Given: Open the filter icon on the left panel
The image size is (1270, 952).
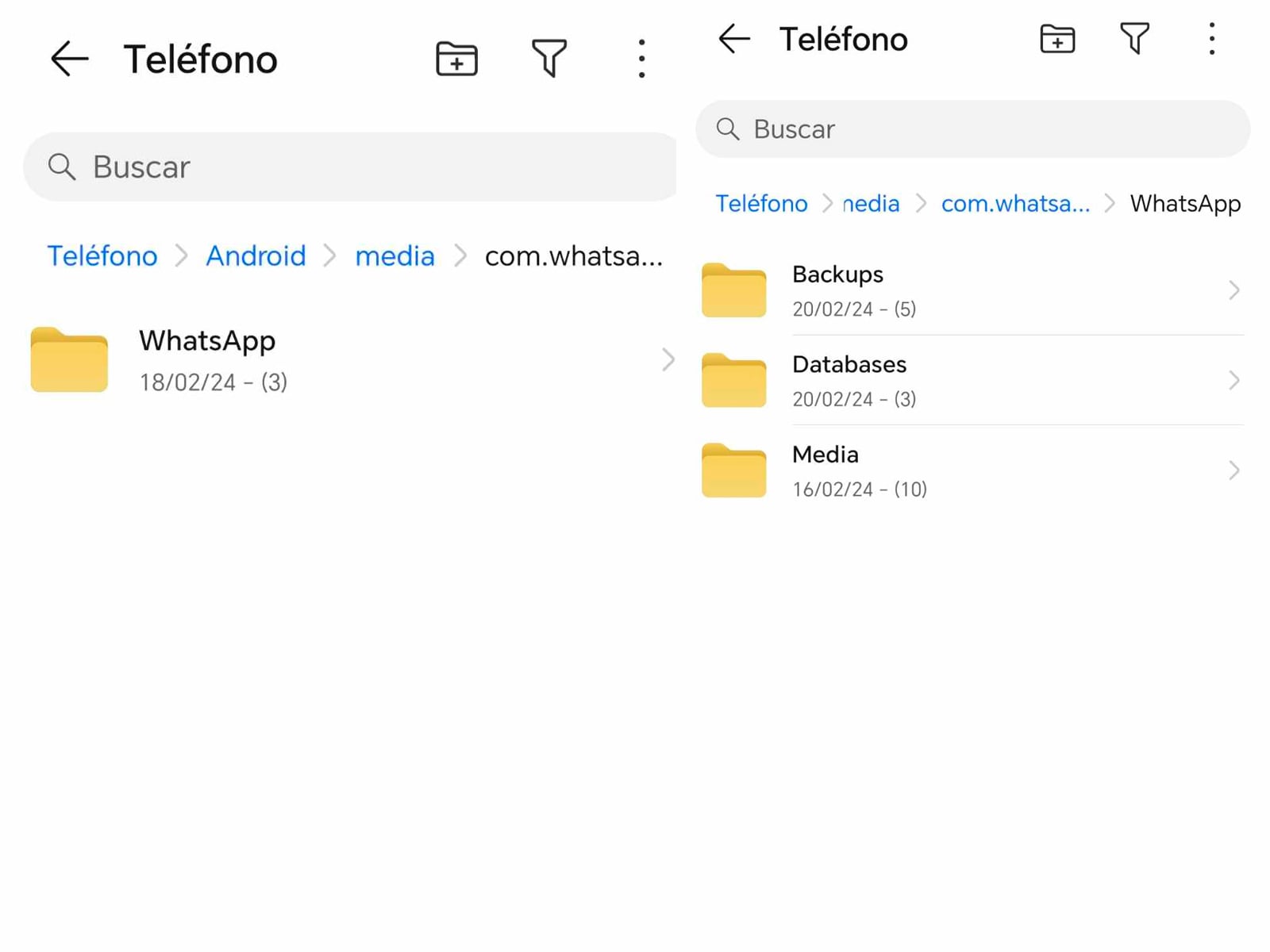Looking at the screenshot, I should (x=550, y=58).
